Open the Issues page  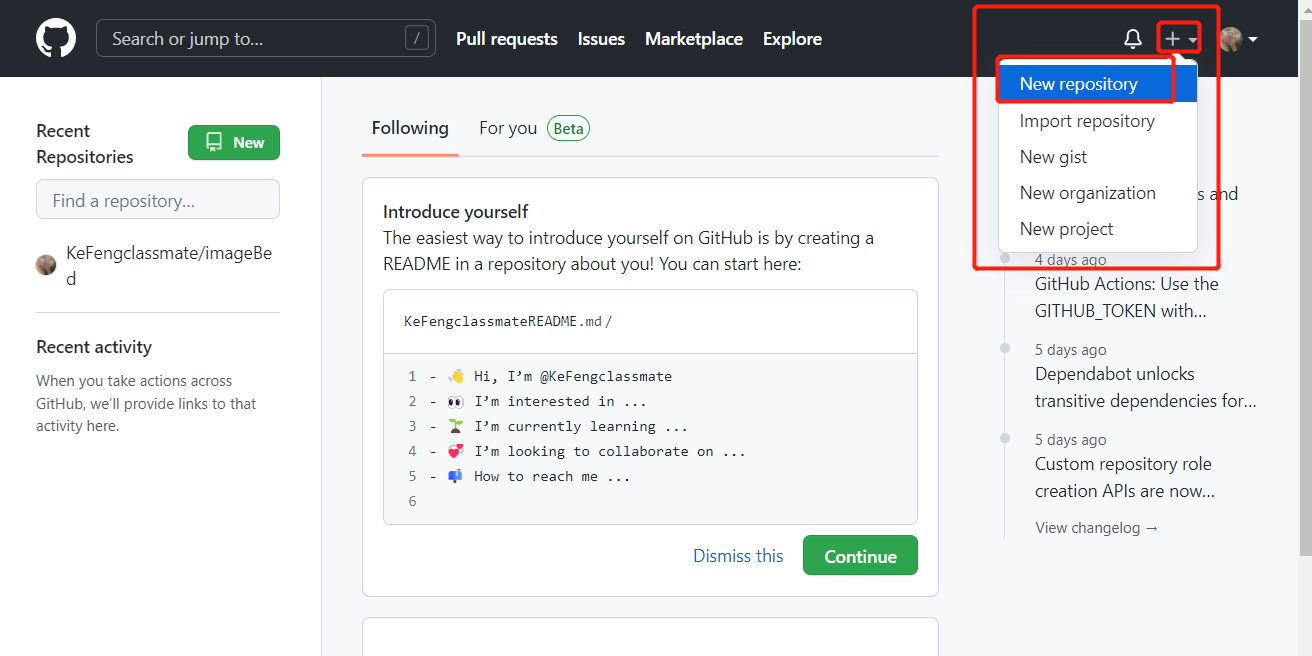click(601, 39)
